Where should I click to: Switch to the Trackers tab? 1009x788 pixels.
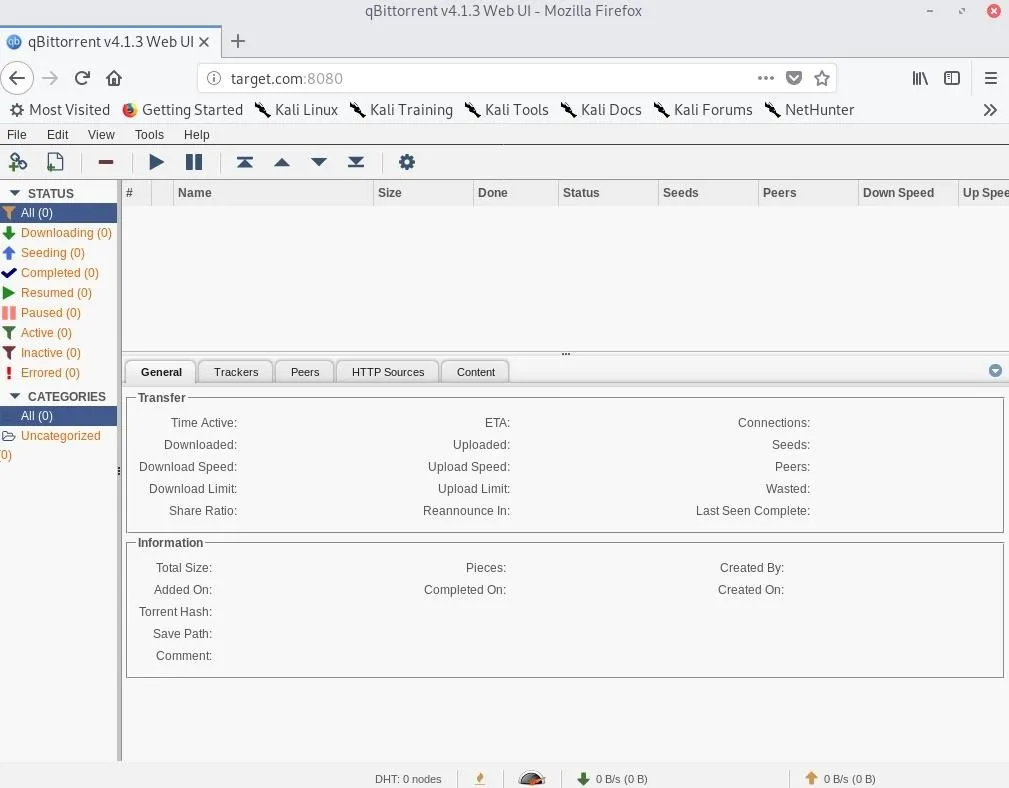coord(236,372)
